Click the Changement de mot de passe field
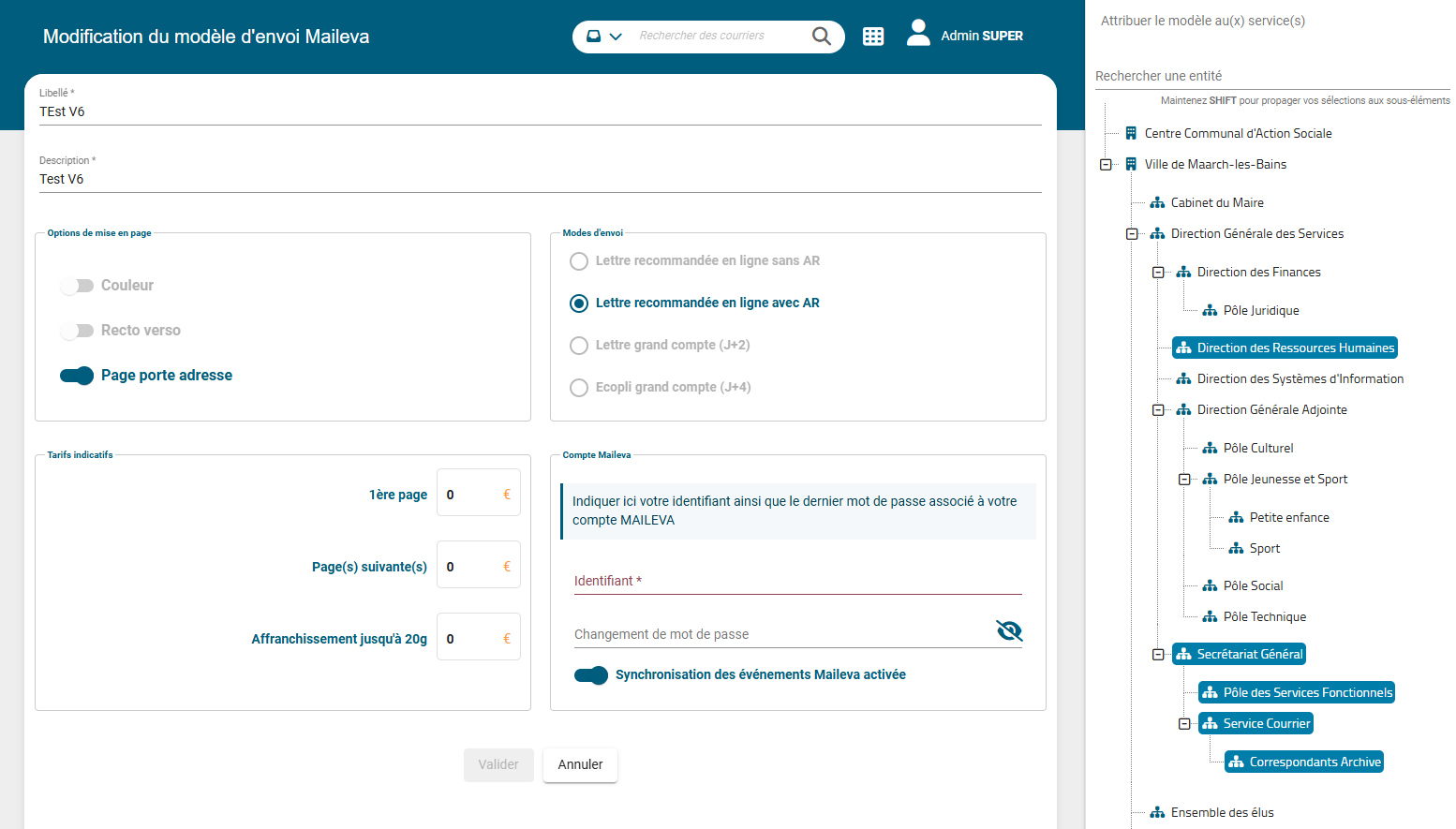The image size is (1456, 829). 783,634
